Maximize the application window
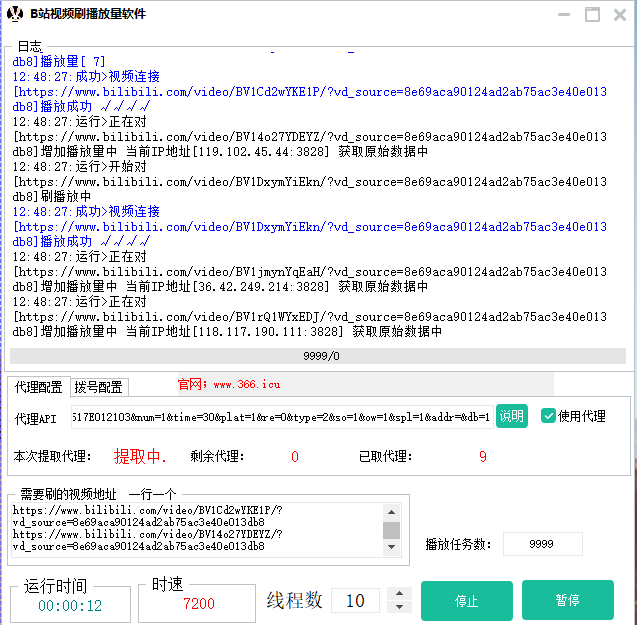637x625 pixels. [x=592, y=14]
